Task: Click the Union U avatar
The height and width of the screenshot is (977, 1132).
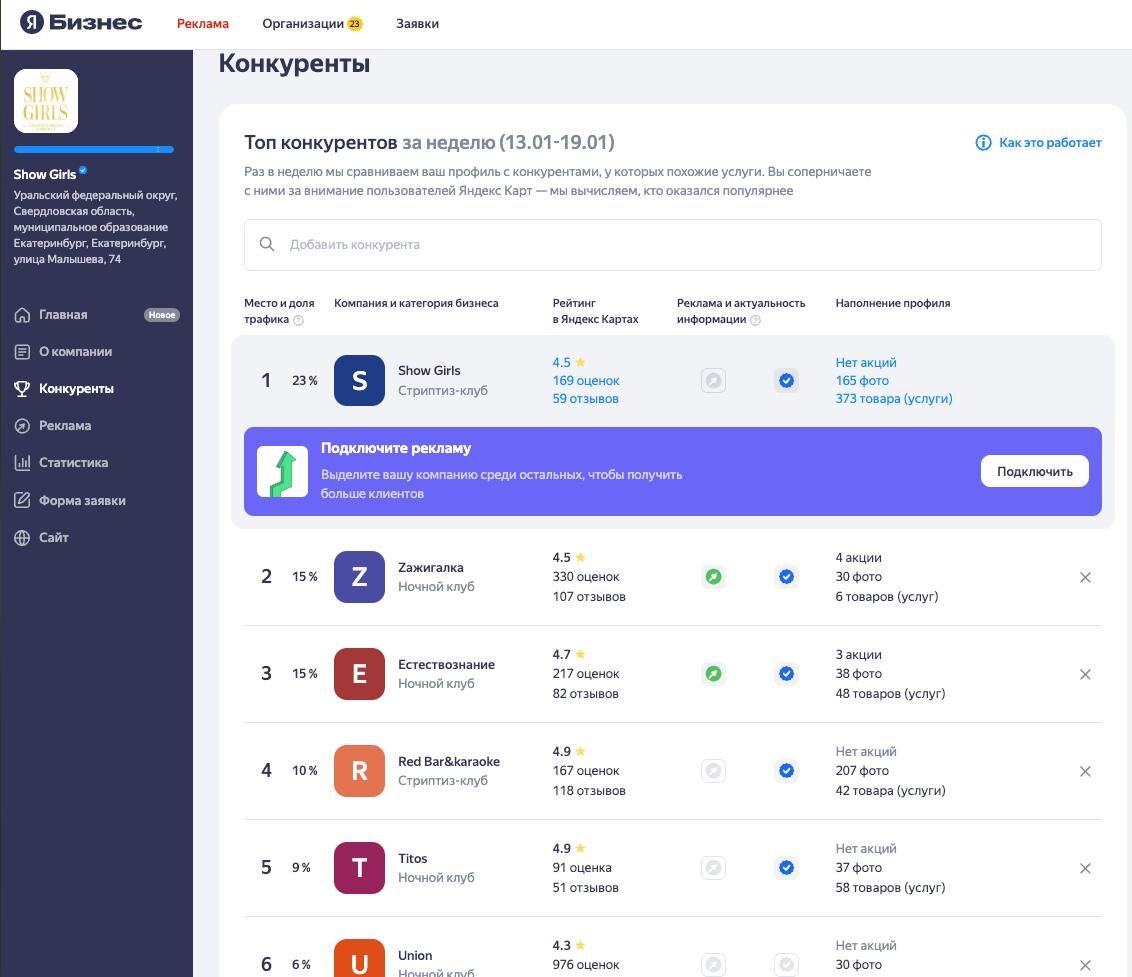Action: (x=359, y=958)
